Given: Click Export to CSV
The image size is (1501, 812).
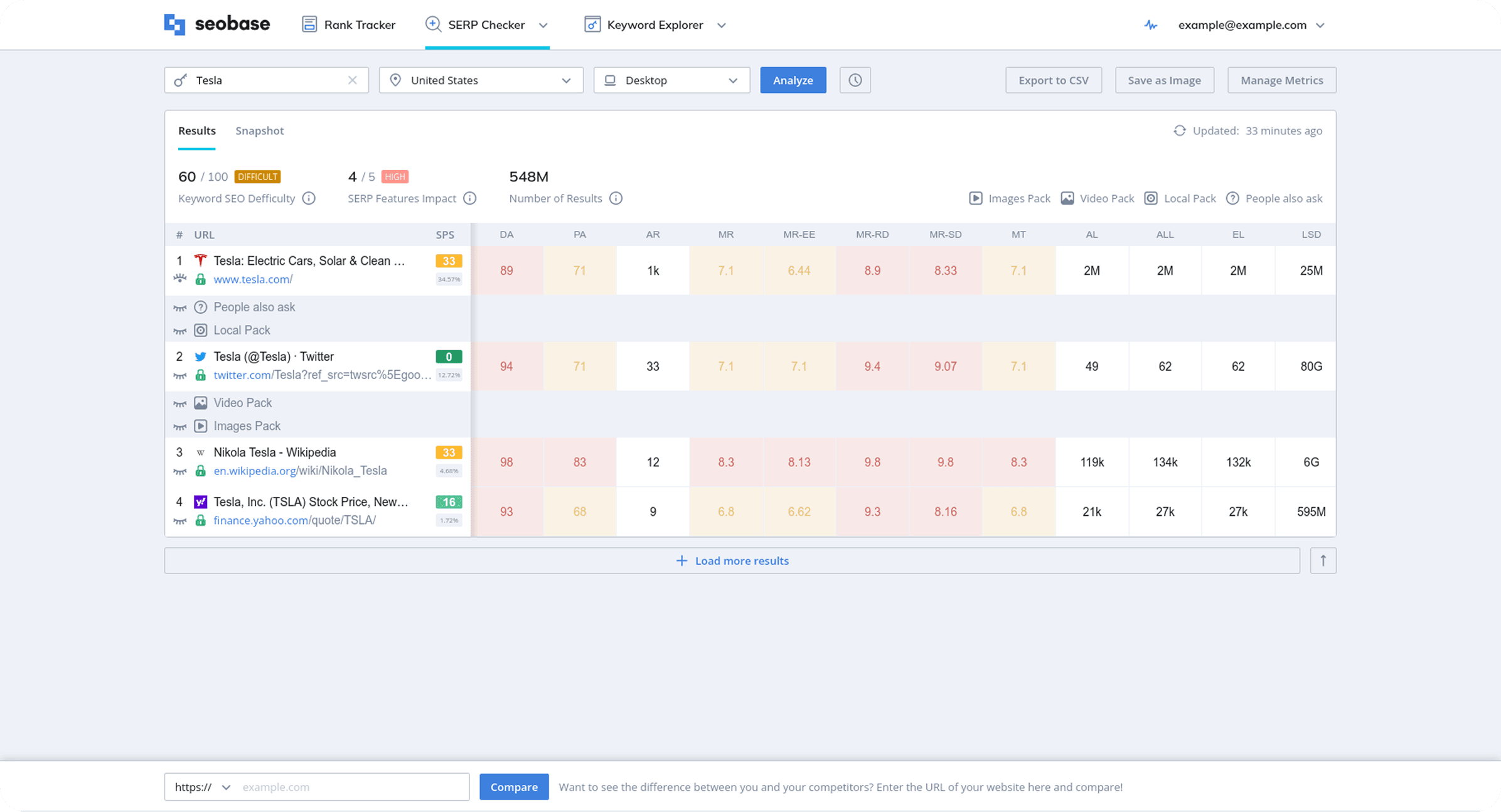Looking at the screenshot, I should pyautogui.click(x=1054, y=80).
